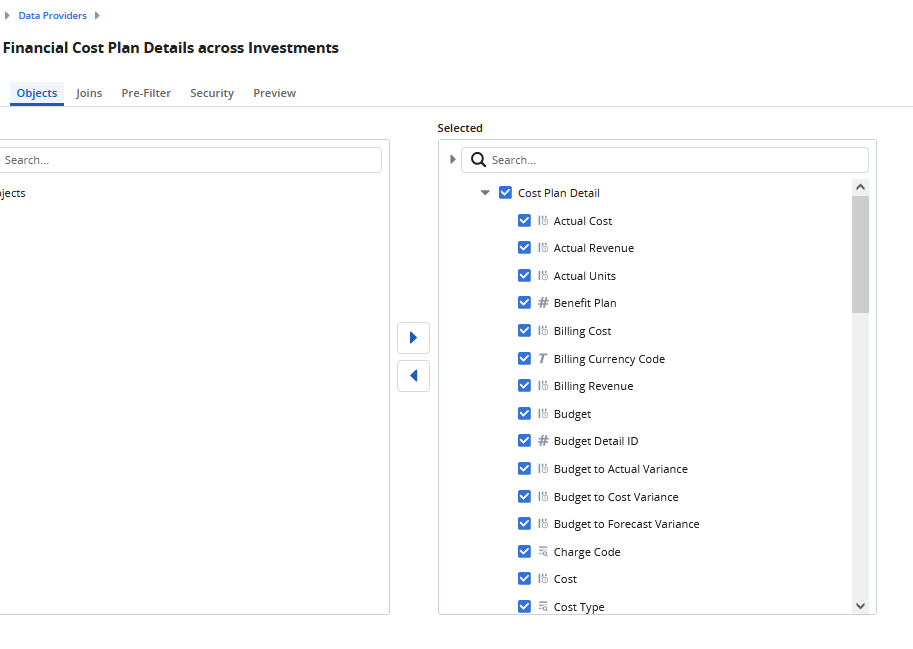
Task: Open the Data Providers breadcrumb link
Action: pos(52,16)
